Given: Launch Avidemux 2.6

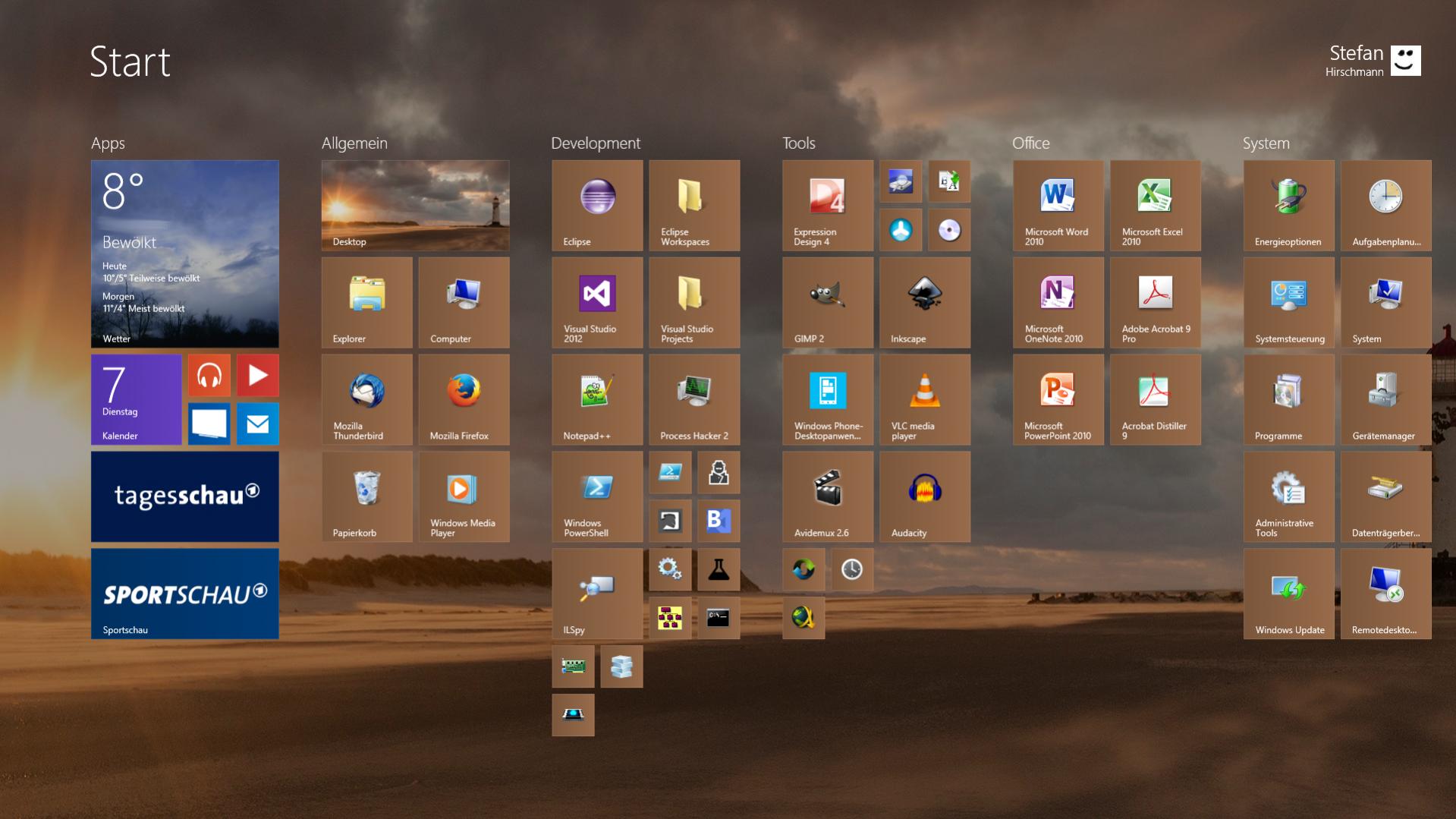Looking at the screenshot, I should tap(829, 496).
